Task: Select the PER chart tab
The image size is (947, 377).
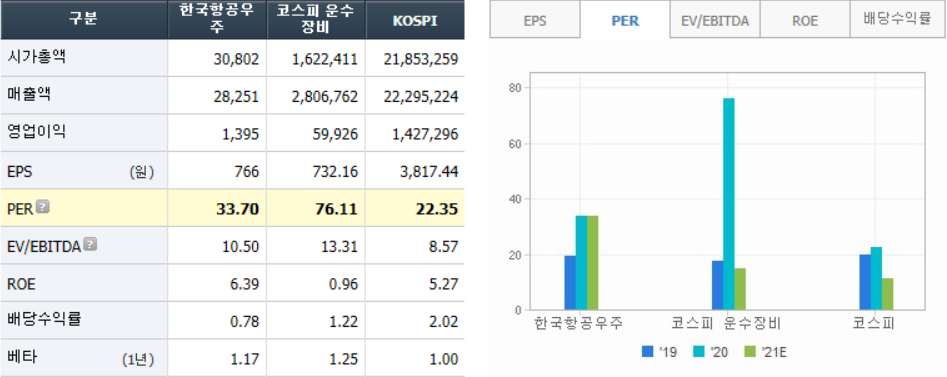Action: click(625, 21)
